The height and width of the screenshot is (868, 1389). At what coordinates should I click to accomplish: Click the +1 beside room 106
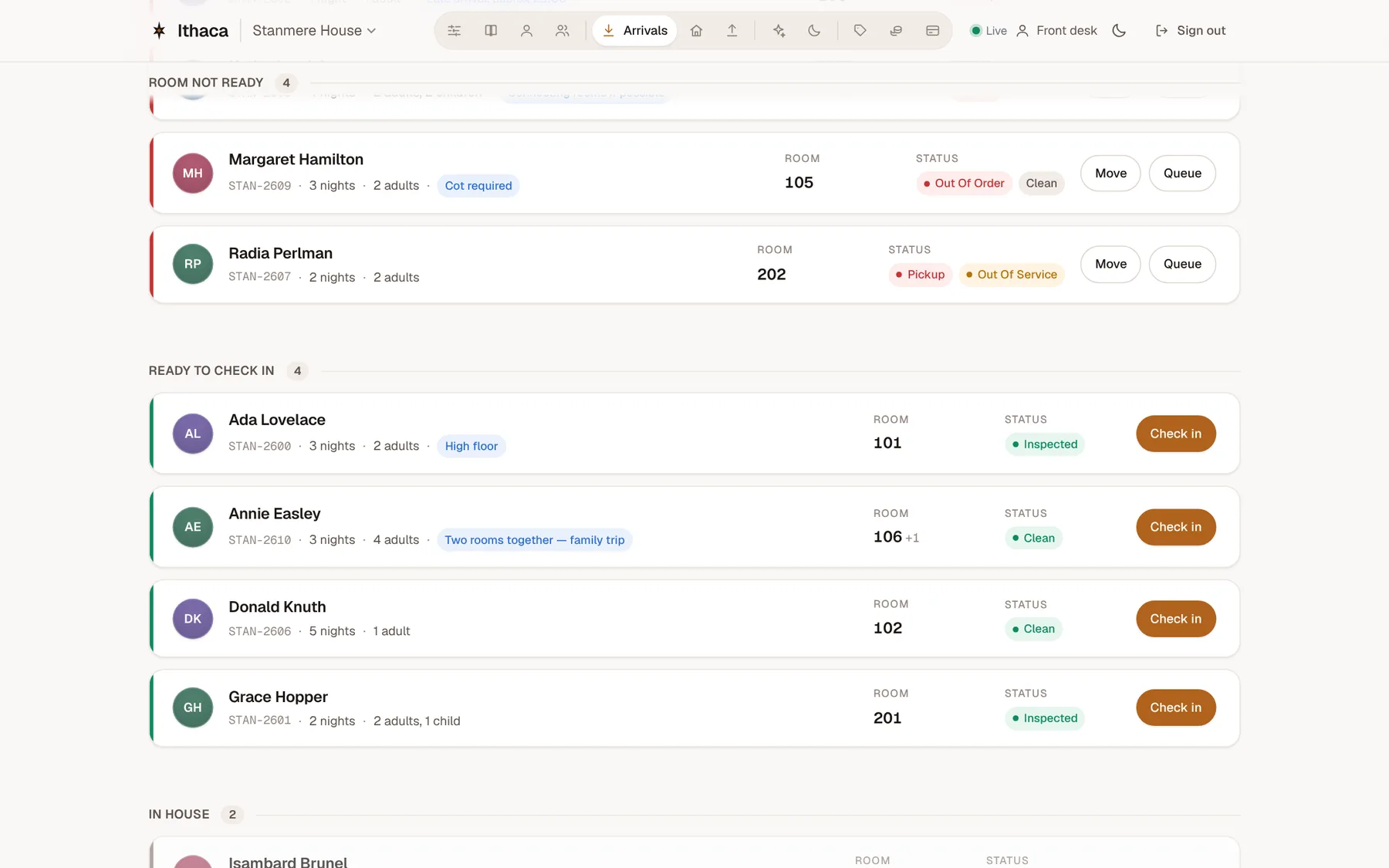pyautogui.click(x=912, y=538)
